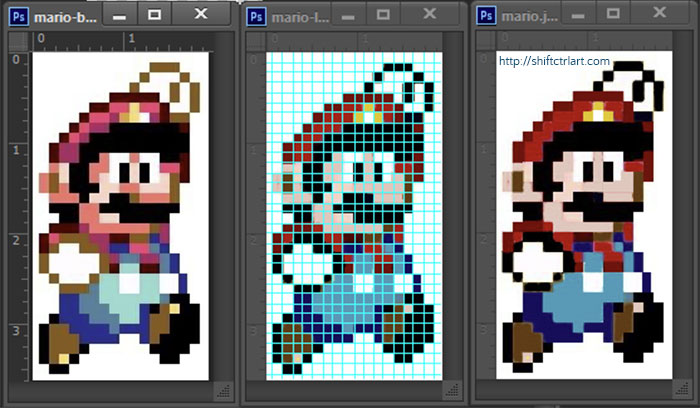Viewport: 700px width, 408px height.
Task: Click the corner grip of mario.j window
Action: click(x=682, y=391)
